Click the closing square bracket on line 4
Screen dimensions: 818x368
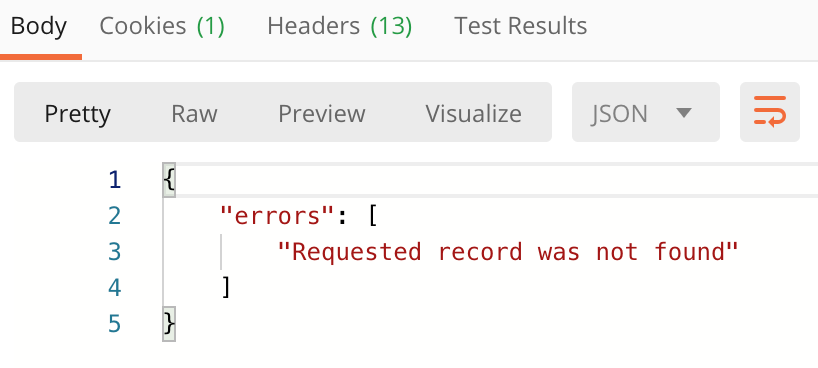(x=226, y=288)
